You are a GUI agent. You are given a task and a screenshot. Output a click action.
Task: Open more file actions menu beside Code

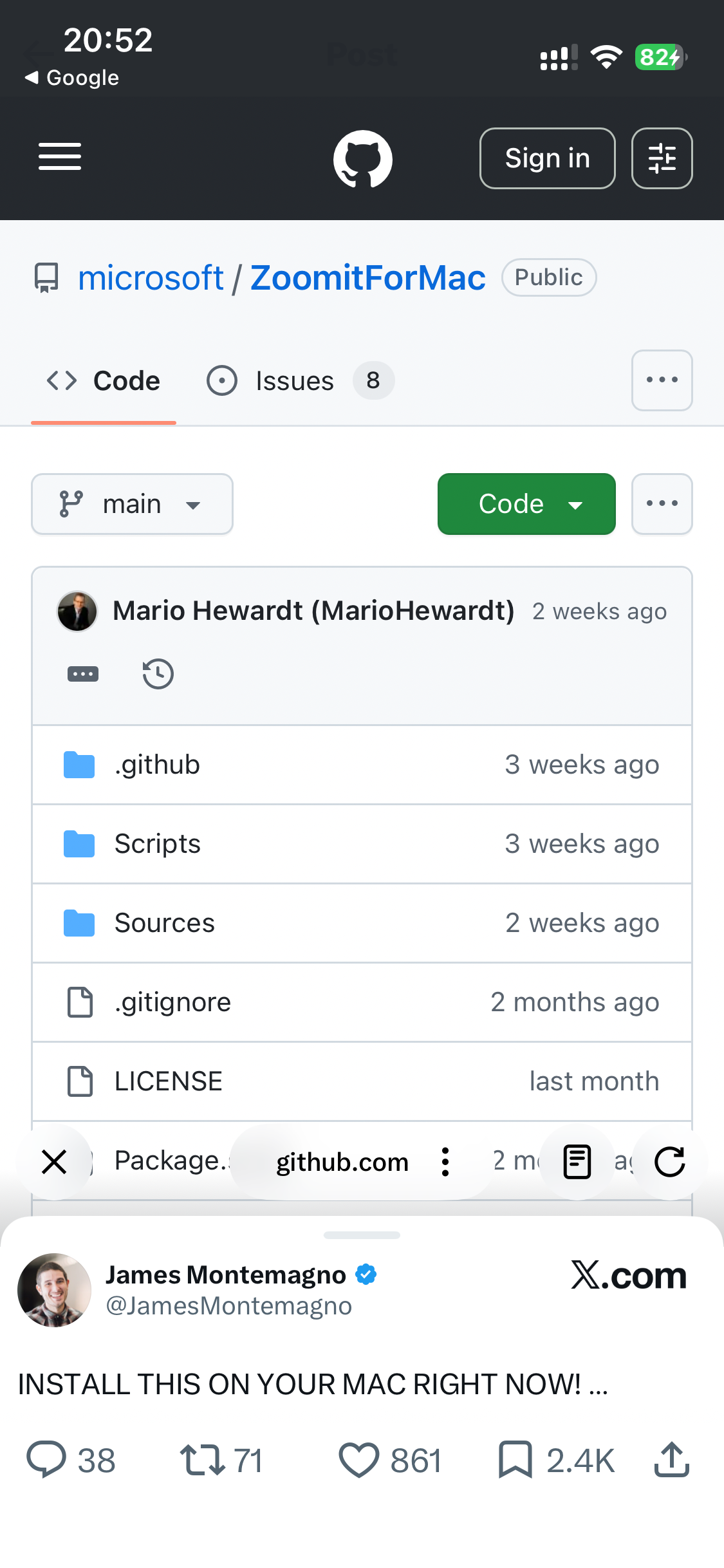(662, 504)
